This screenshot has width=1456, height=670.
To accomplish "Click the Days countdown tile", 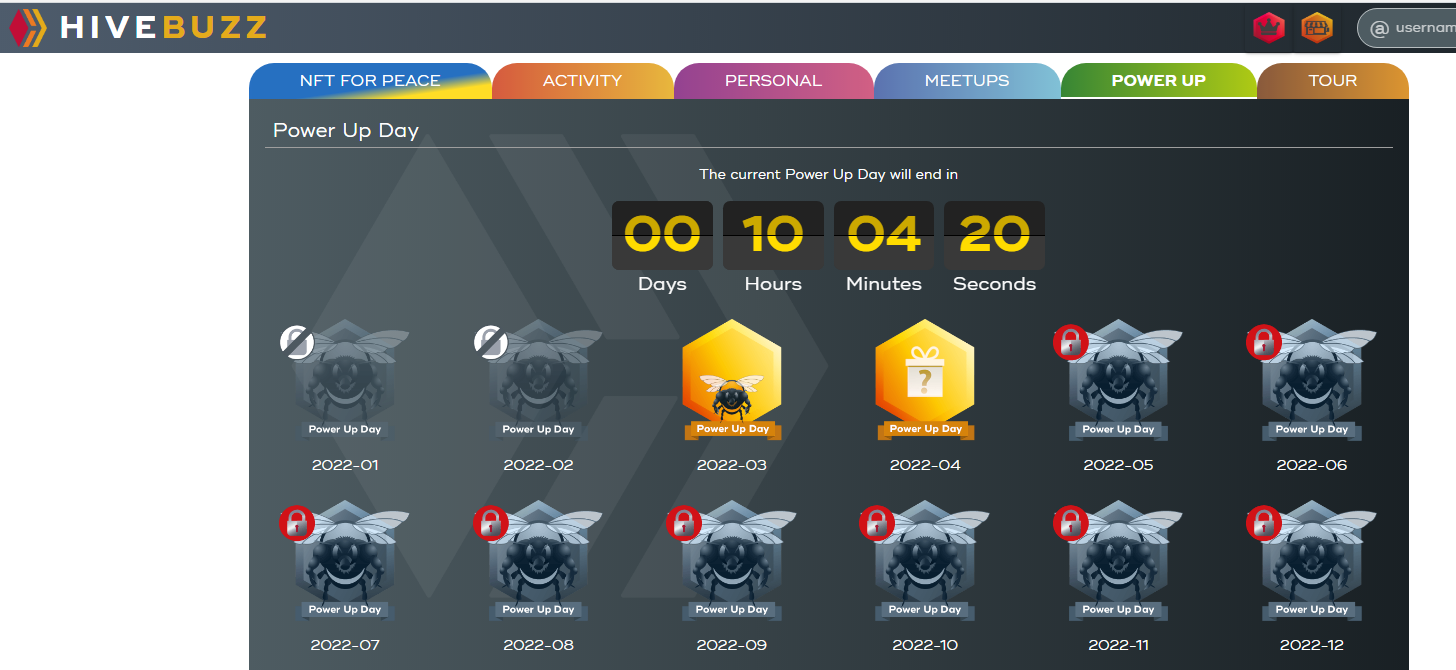I will [x=662, y=235].
